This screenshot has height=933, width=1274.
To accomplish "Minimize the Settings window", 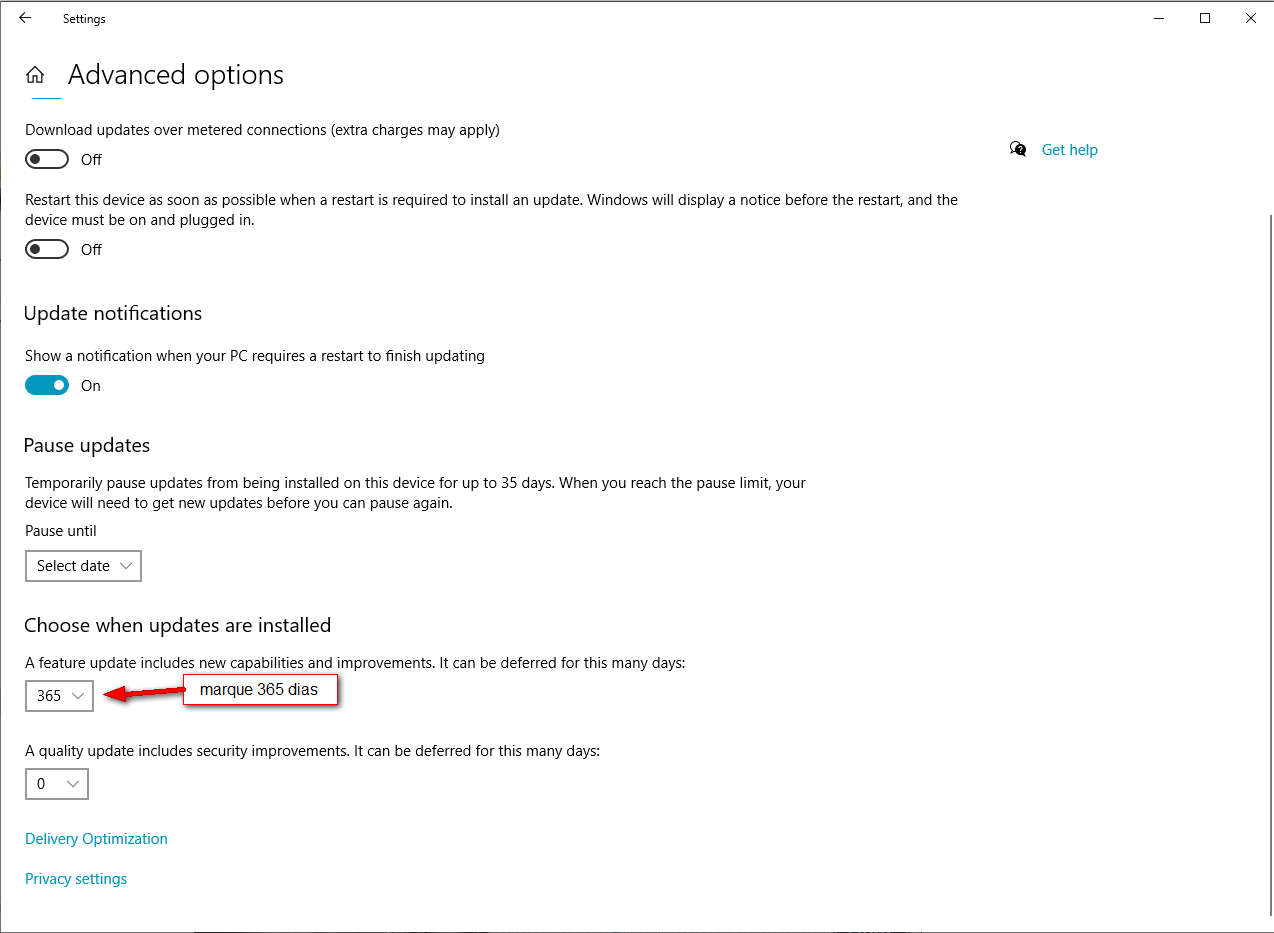I will (x=1159, y=18).
